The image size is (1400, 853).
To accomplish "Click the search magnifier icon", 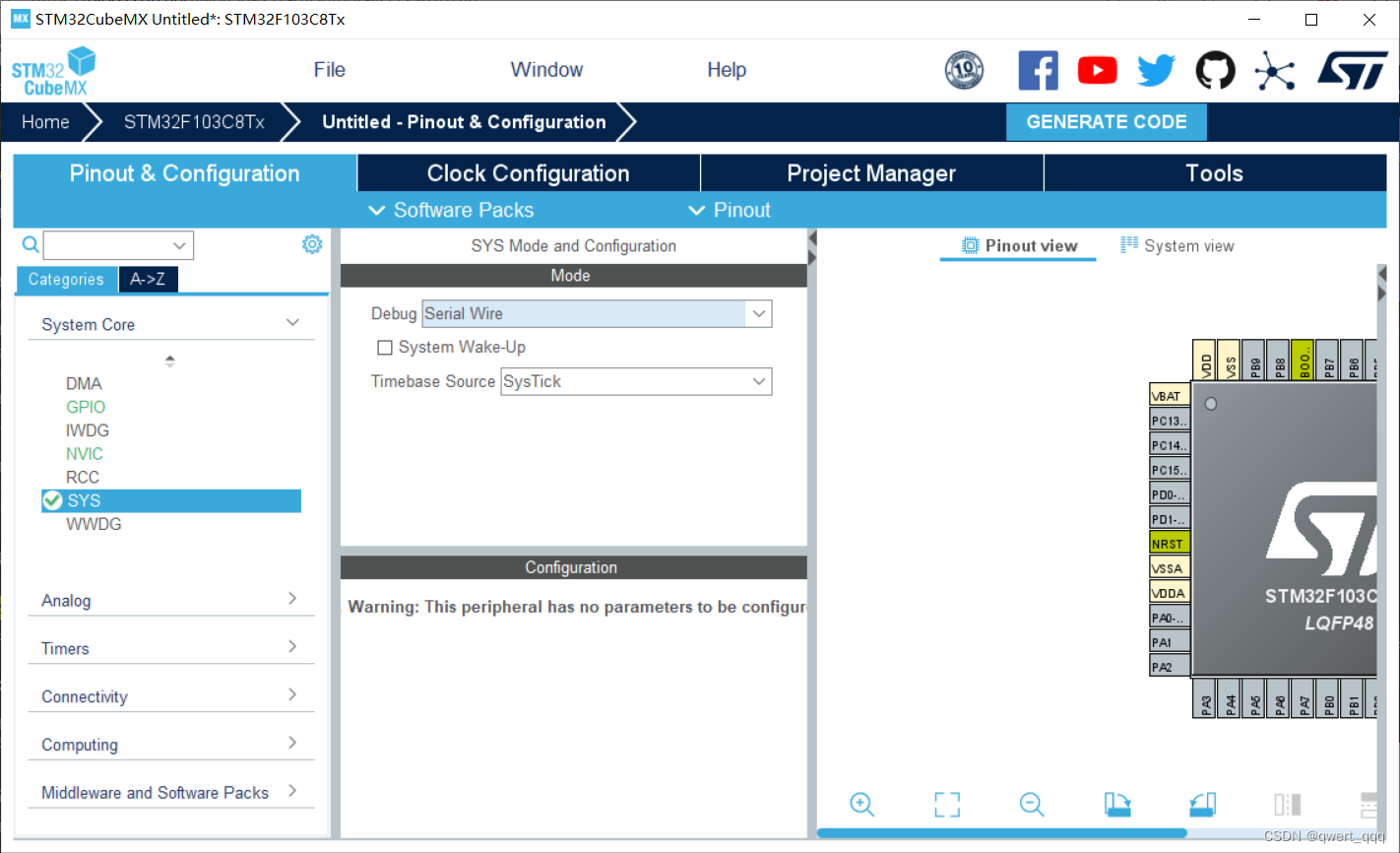I will pos(31,244).
